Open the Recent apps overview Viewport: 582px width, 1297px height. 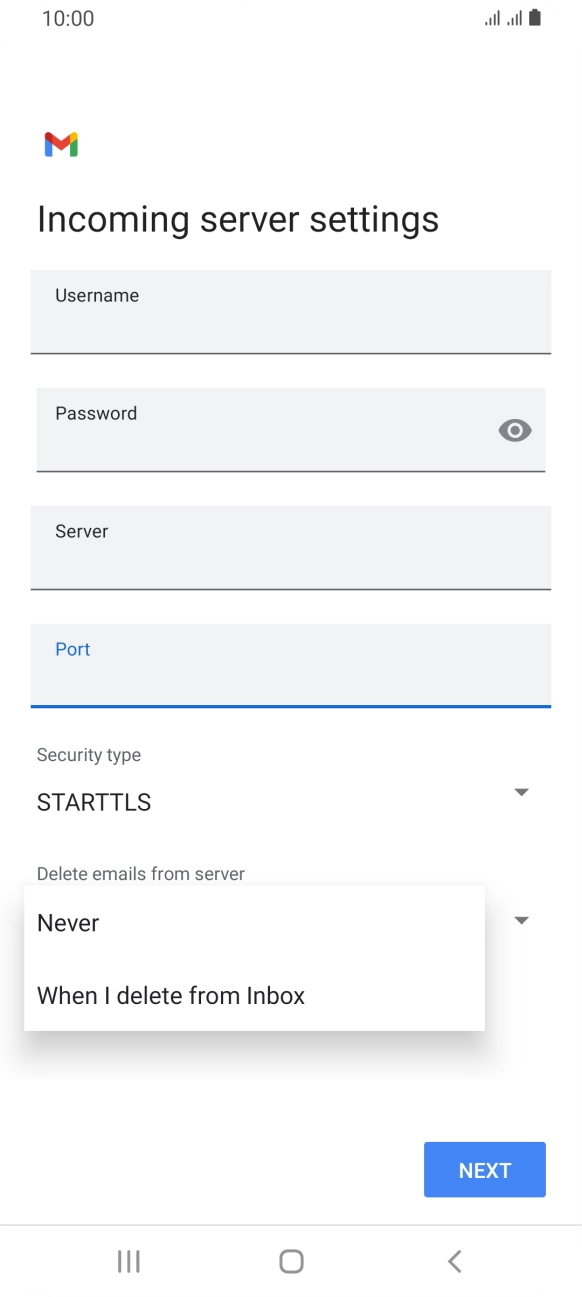[128, 1261]
